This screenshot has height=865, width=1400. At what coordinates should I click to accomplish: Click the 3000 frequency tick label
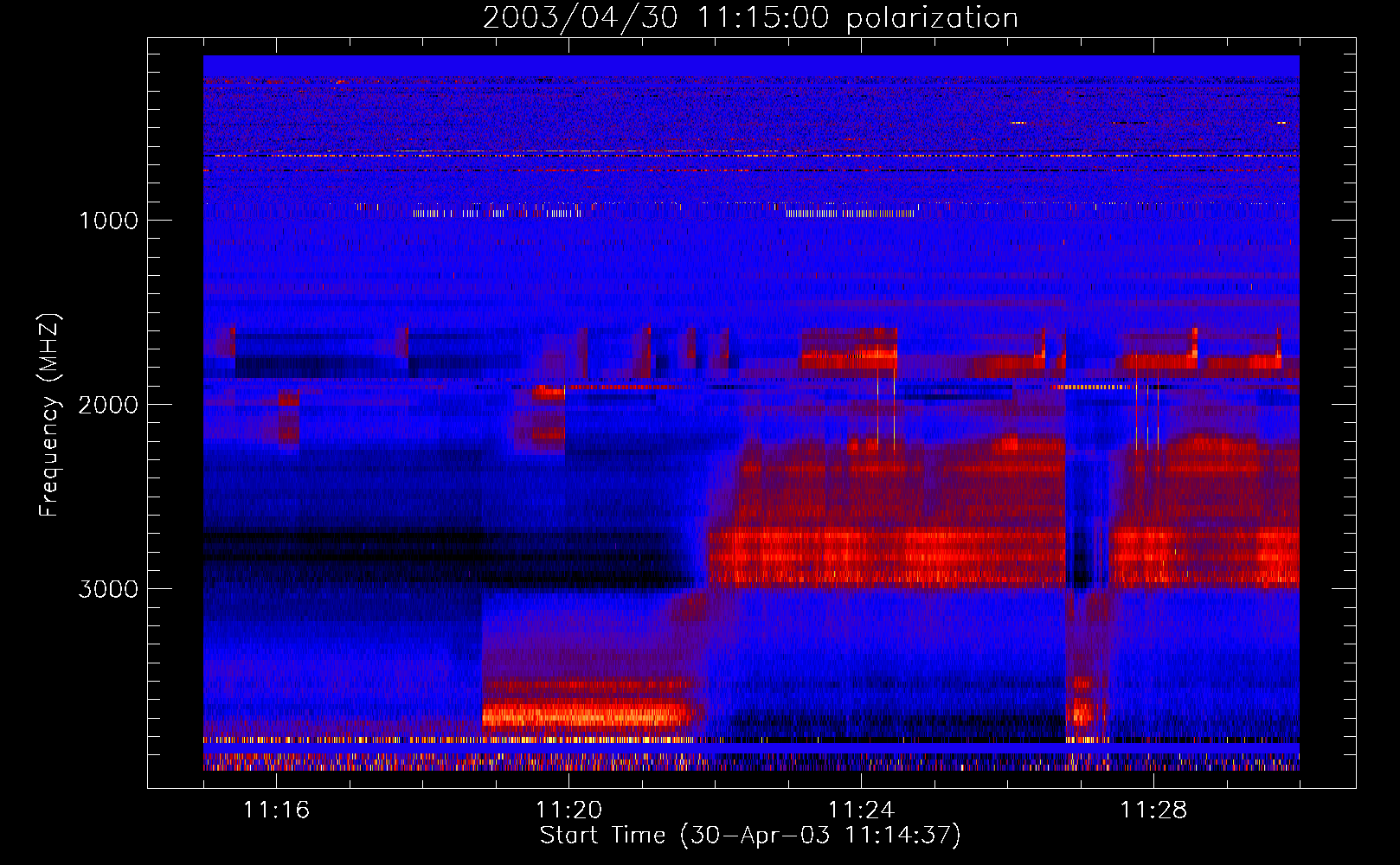[108, 589]
